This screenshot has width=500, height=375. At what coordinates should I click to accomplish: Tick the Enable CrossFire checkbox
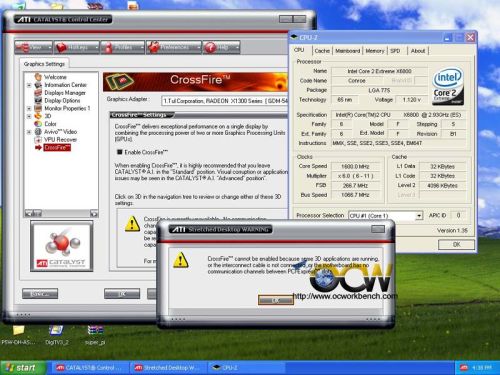(120, 152)
